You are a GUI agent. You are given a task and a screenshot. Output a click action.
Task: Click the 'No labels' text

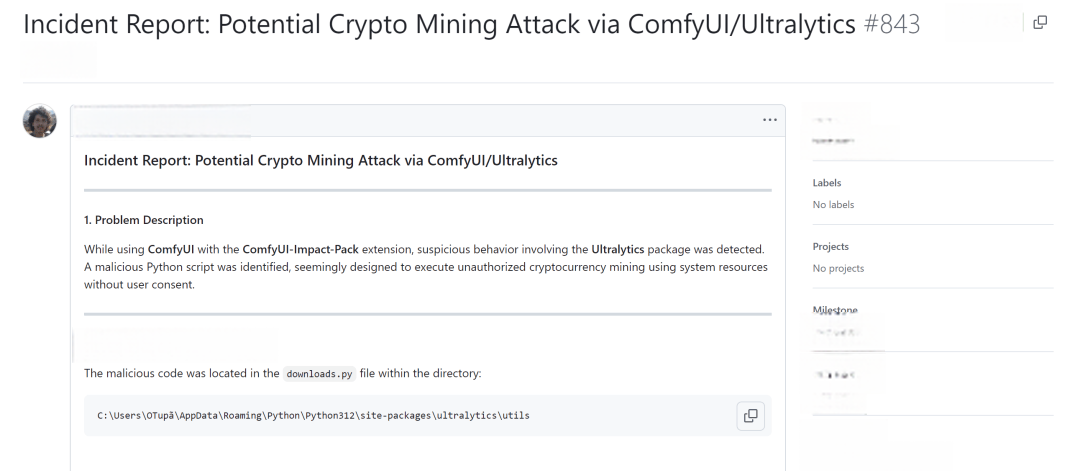833,205
